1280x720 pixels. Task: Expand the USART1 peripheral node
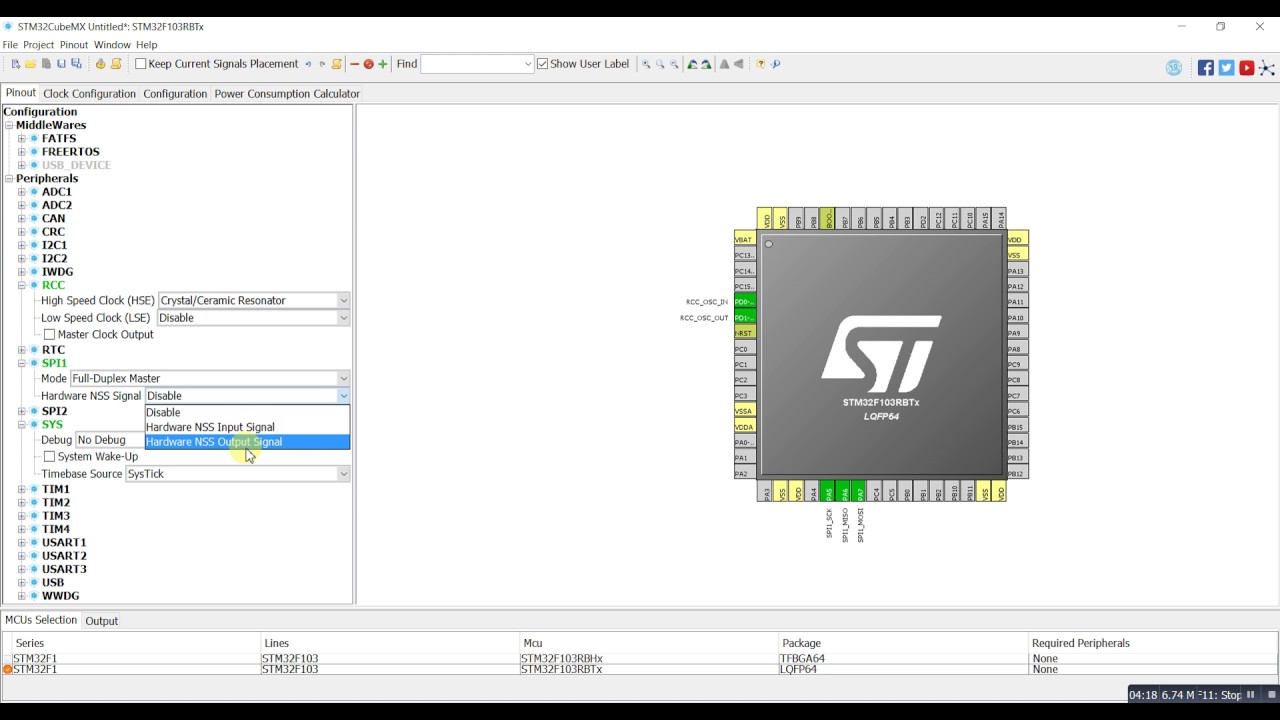coord(21,543)
